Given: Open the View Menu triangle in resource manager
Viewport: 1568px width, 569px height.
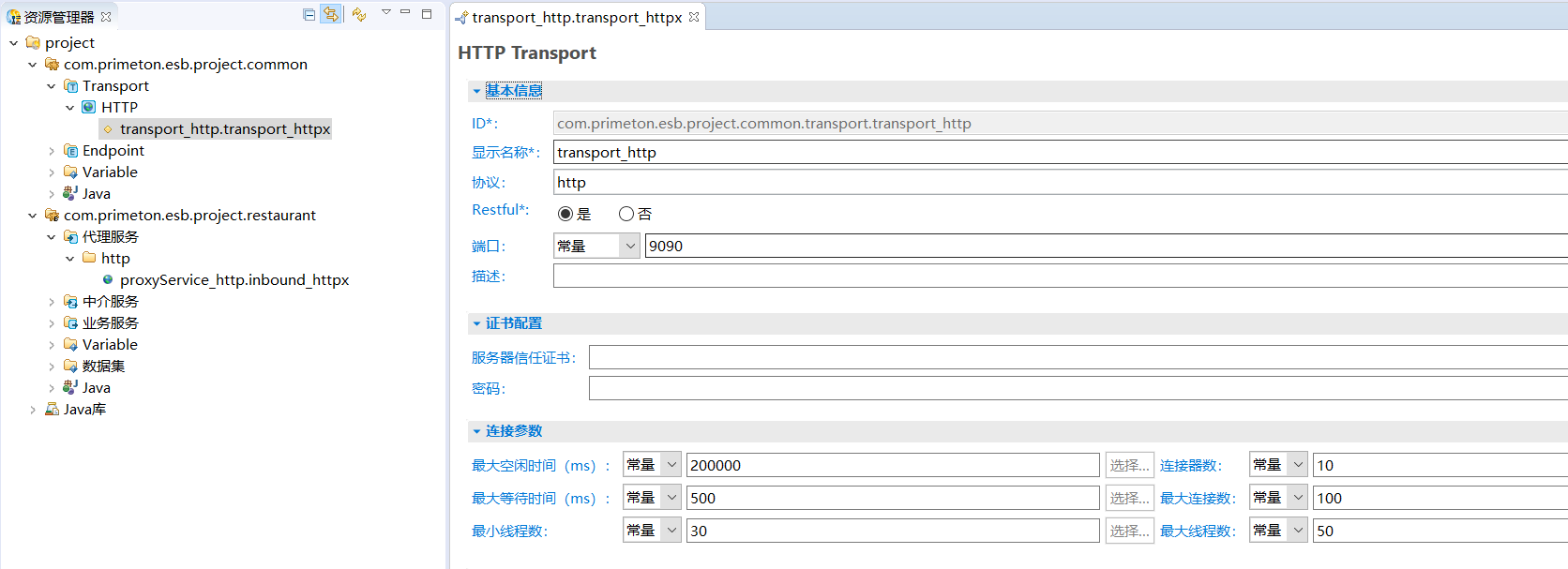Looking at the screenshot, I should (385, 13).
